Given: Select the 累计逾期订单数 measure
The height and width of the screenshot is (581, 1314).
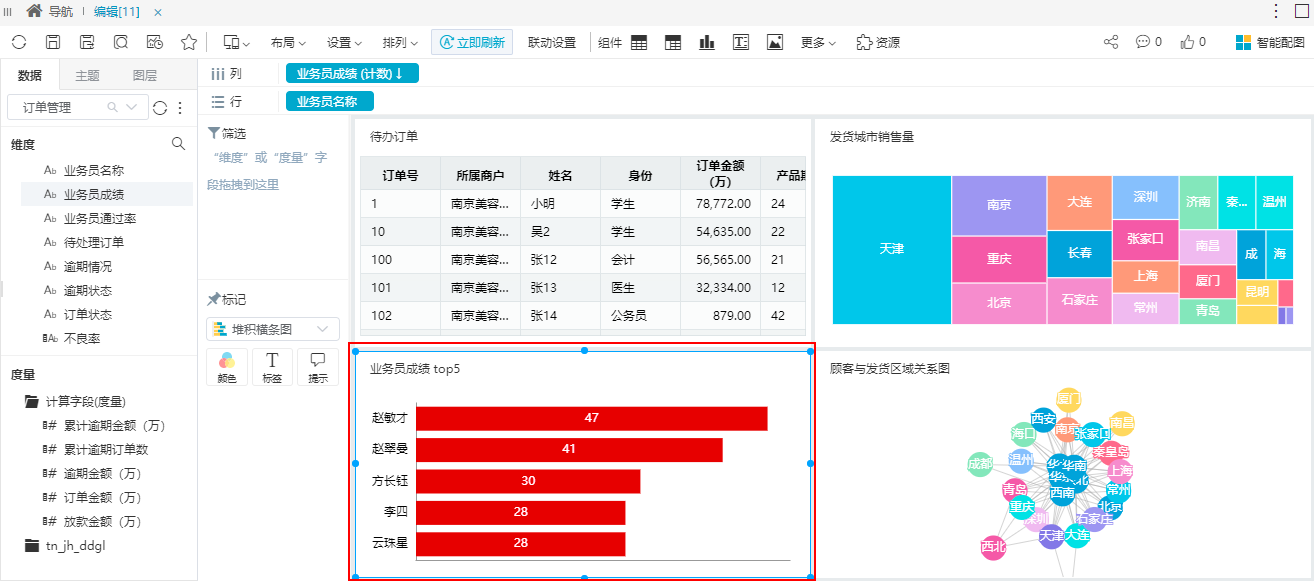Looking at the screenshot, I should tap(107, 449).
